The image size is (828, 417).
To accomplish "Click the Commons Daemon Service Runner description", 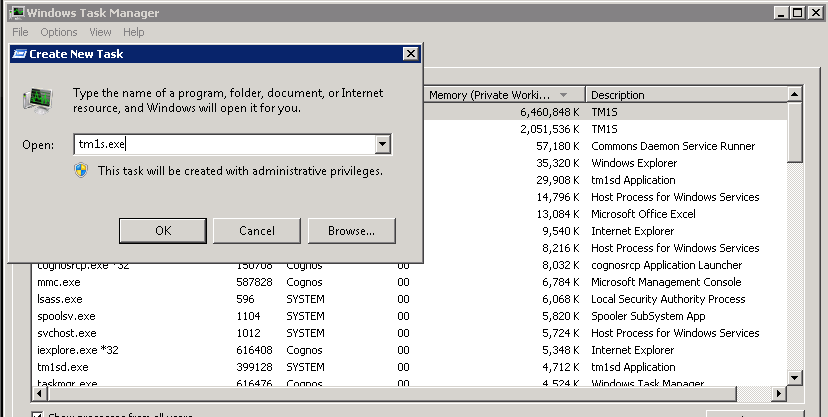I will [673, 146].
